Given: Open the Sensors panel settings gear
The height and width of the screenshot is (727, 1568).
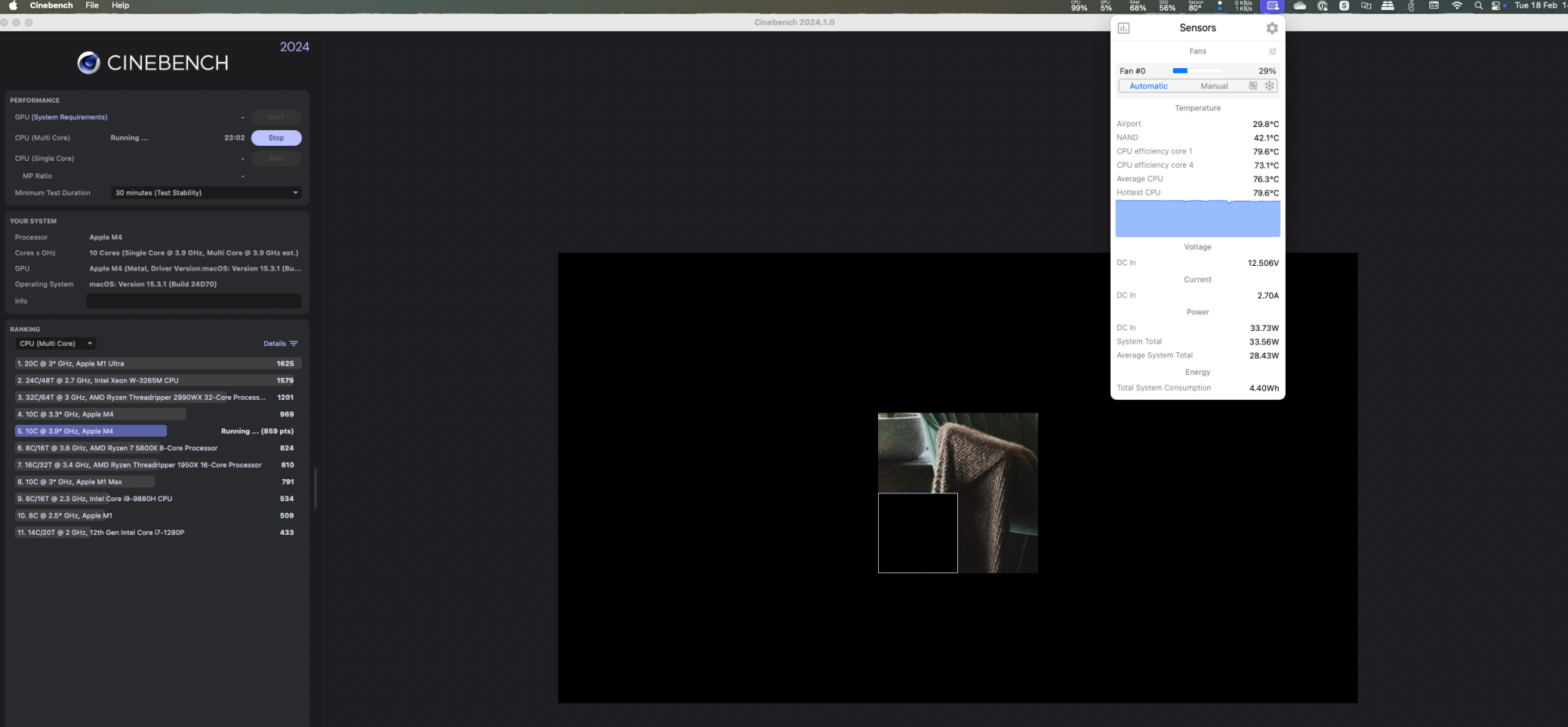Looking at the screenshot, I should 1272,28.
